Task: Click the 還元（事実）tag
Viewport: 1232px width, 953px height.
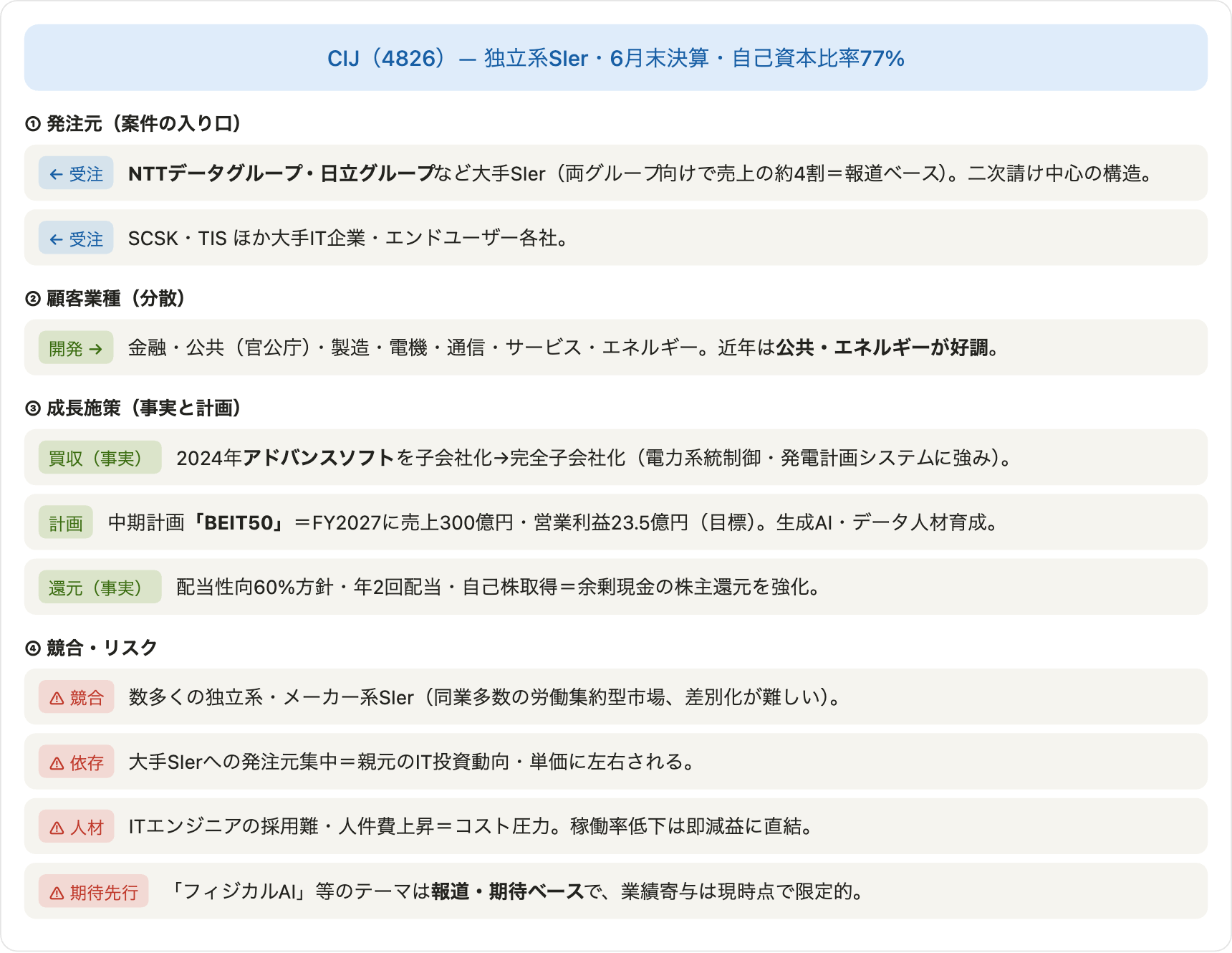Action: 100,588
